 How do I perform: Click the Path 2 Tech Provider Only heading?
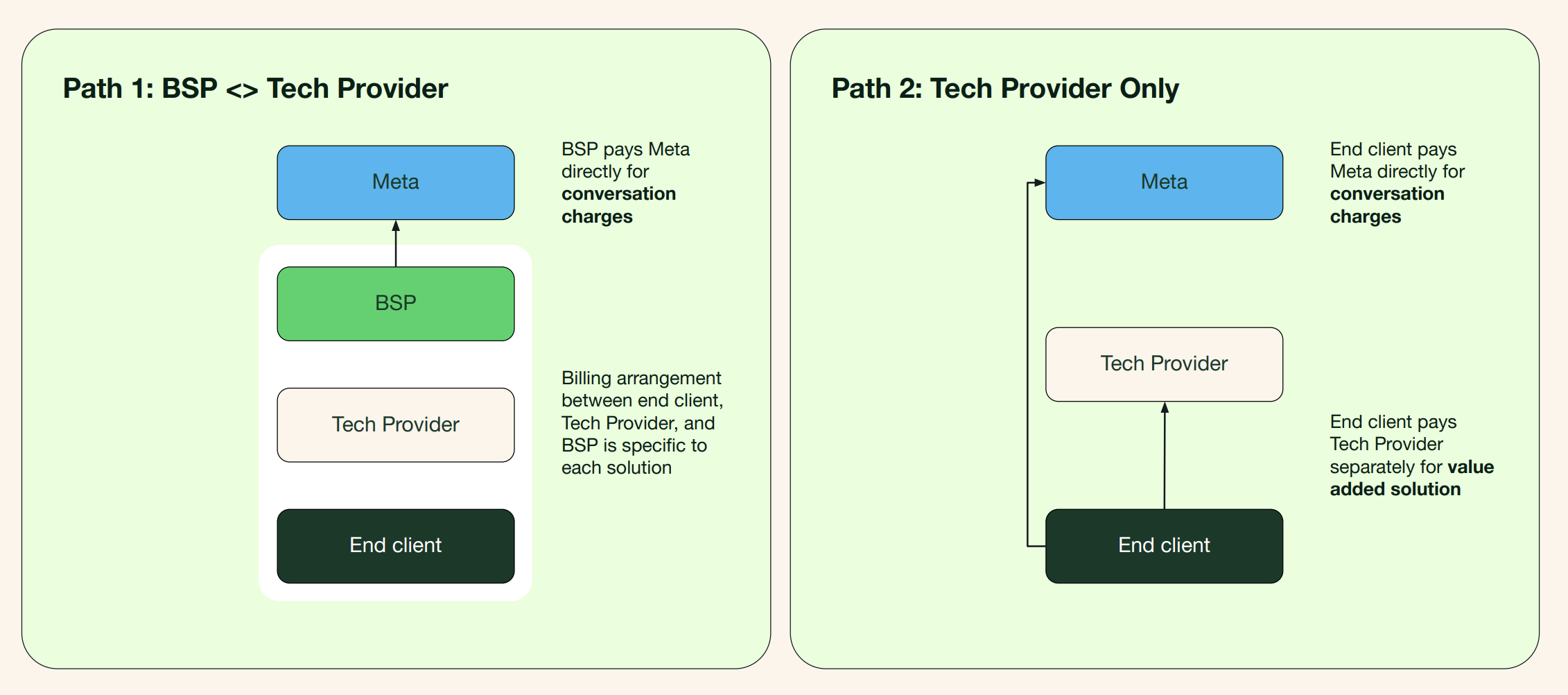[1004, 89]
